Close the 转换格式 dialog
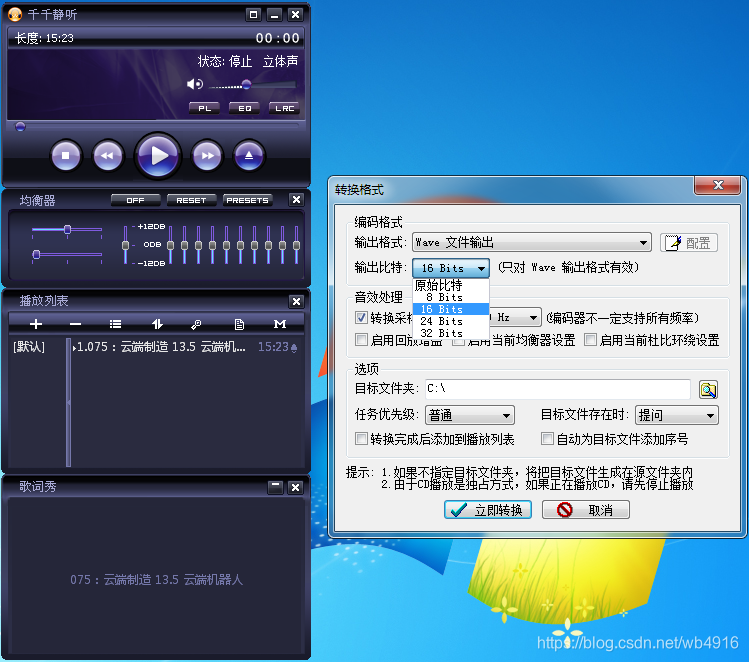This screenshot has height=662, width=749. coord(717,185)
